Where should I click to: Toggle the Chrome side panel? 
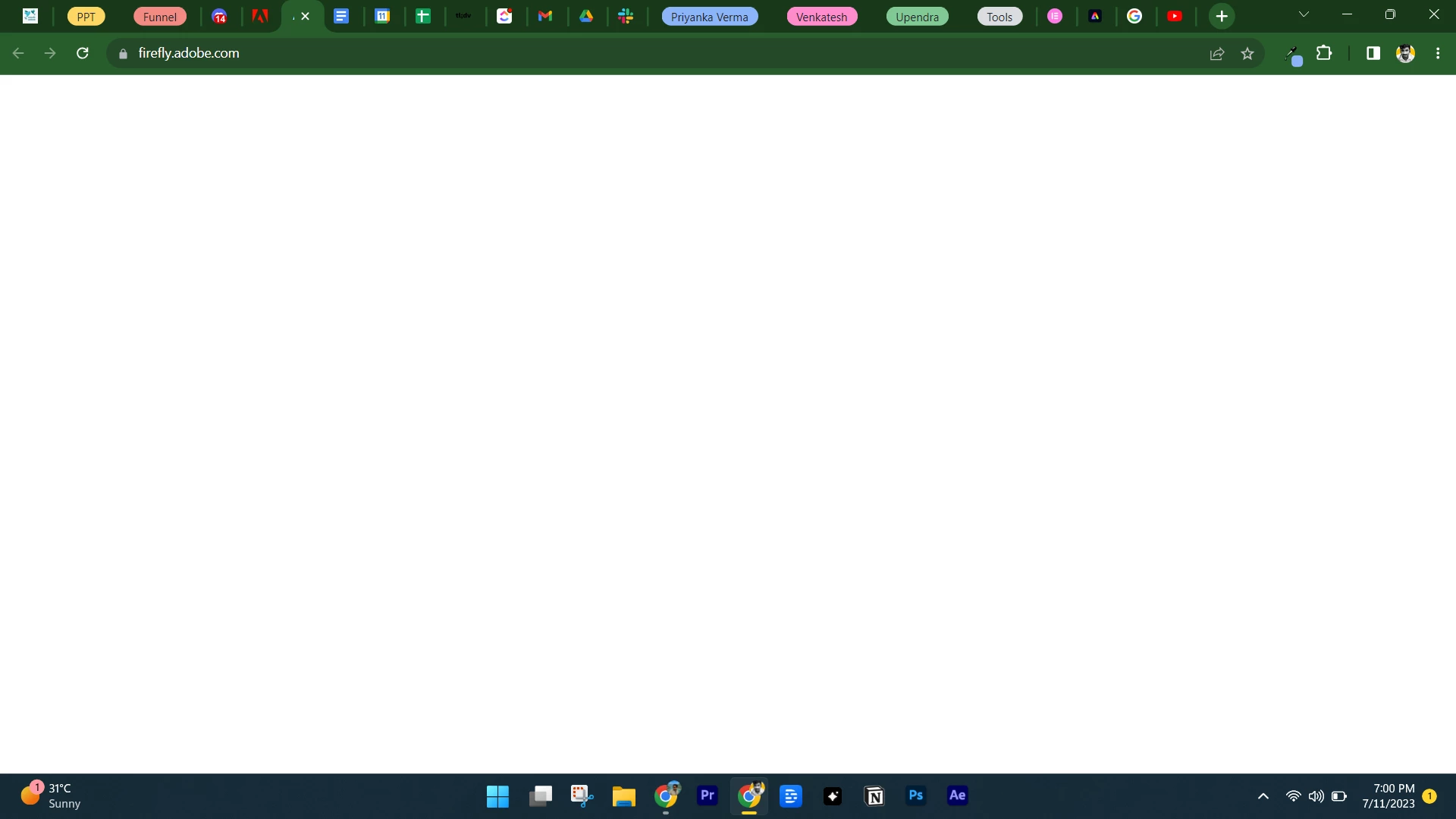click(x=1373, y=53)
